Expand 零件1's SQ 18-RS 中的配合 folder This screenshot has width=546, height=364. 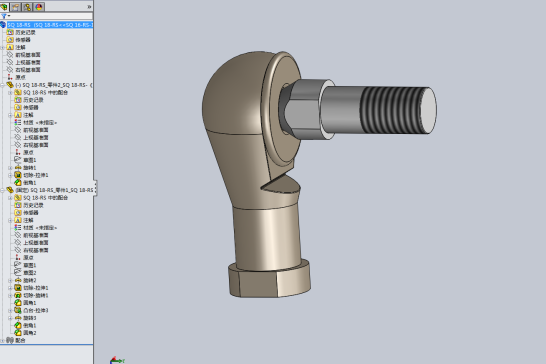point(10,198)
